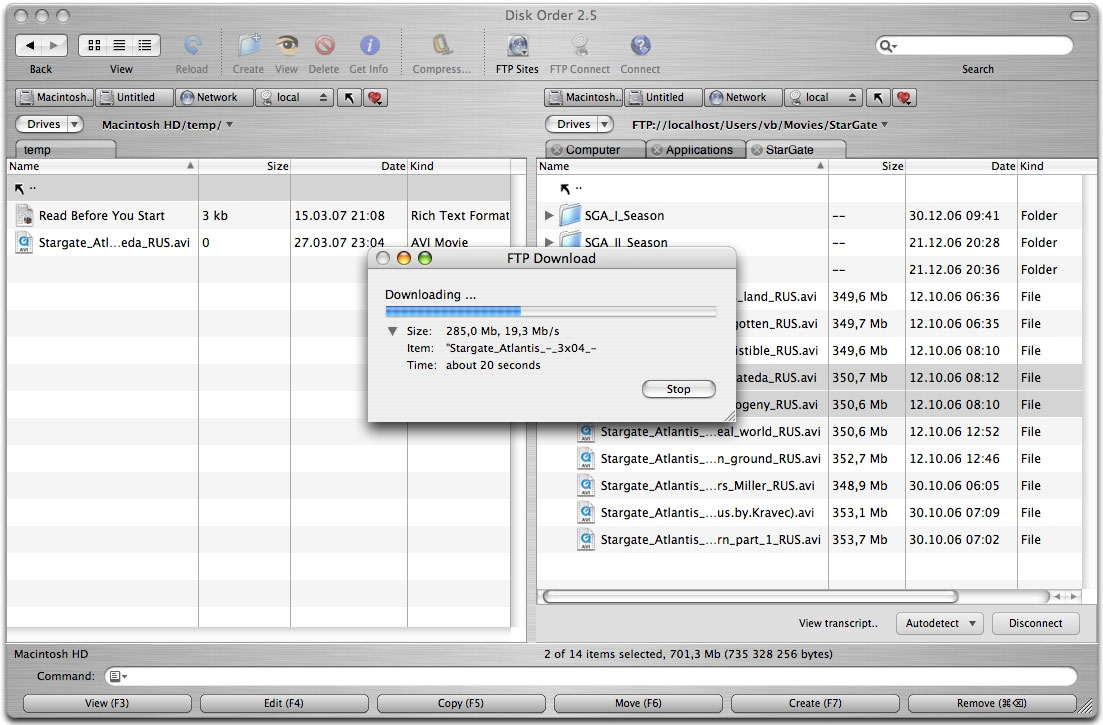The width and height of the screenshot is (1103, 725).
Task: Open Macintosh HD/temp/ path dropdown
Action: tap(167, 125)
